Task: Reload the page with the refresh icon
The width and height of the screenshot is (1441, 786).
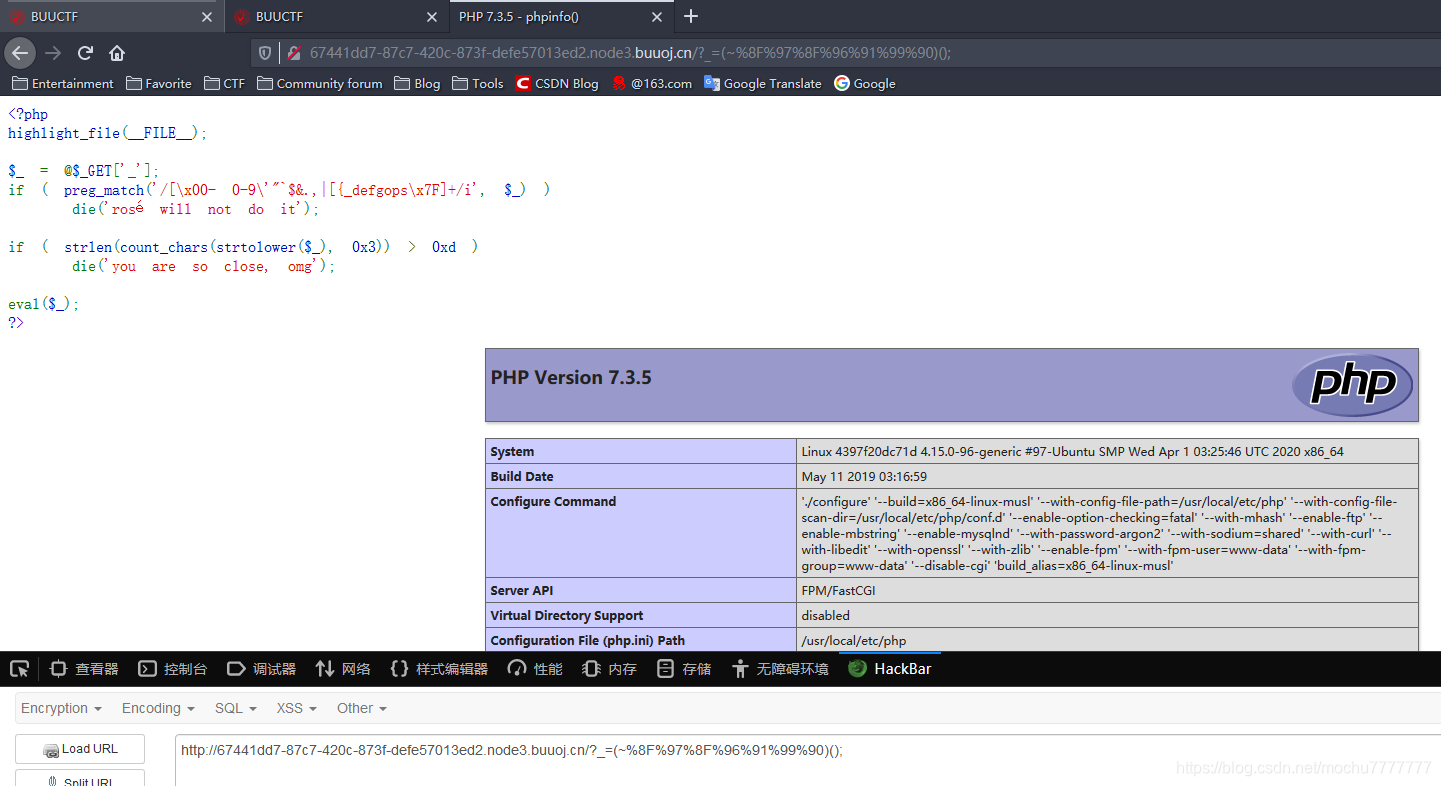Action: (85, 53)
